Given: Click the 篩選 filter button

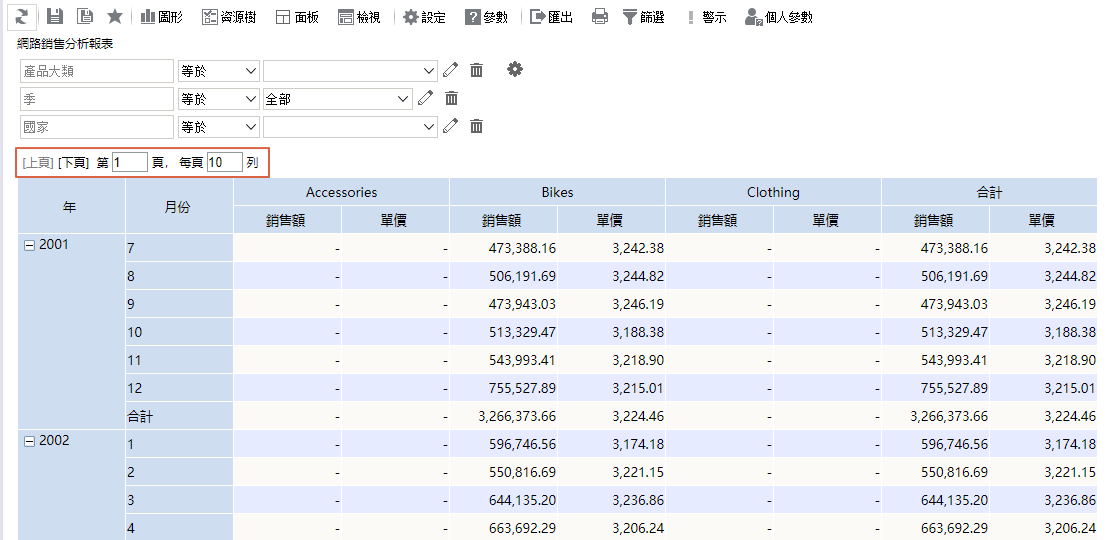Looking at the screenshot, I should (643, 17).
